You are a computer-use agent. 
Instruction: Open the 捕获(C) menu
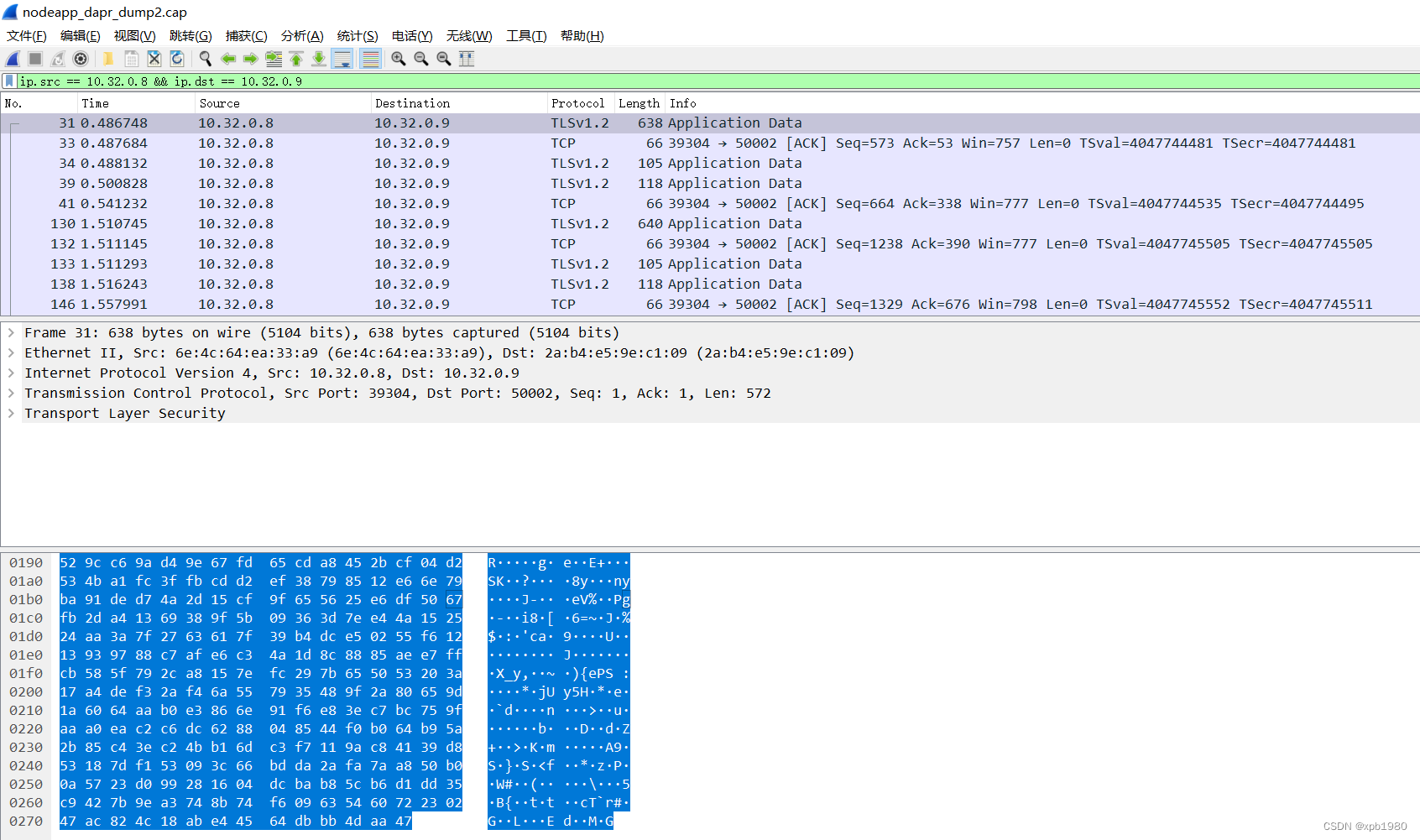[x=246, y=36]
